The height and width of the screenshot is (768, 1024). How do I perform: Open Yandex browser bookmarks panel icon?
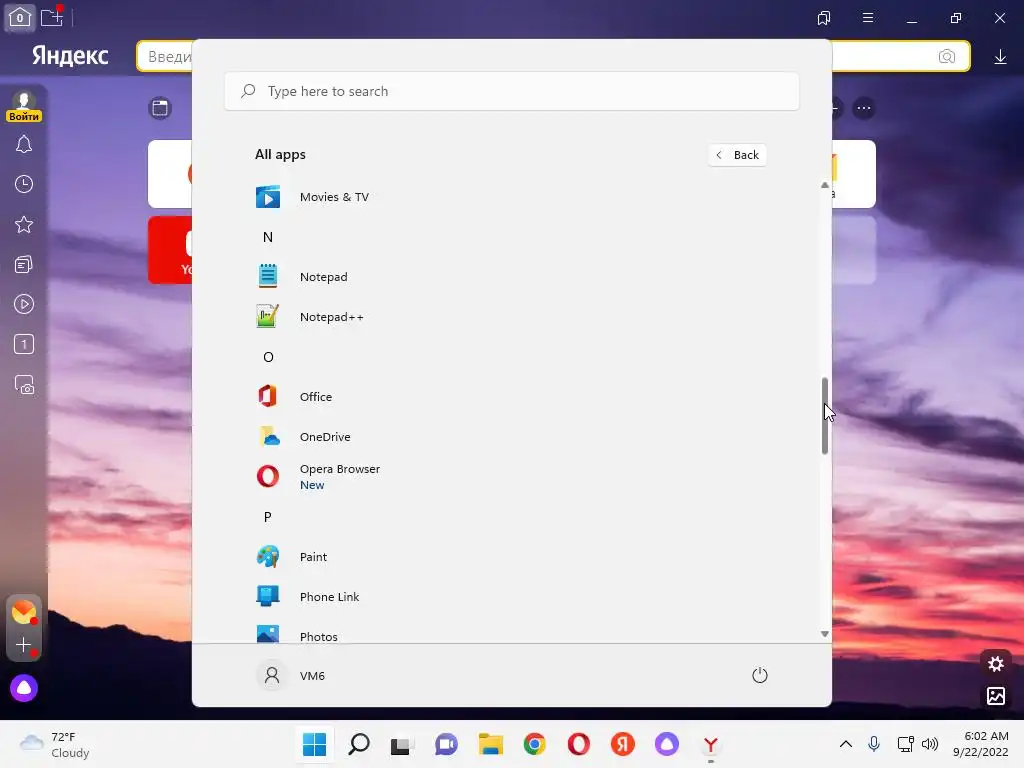824,18
